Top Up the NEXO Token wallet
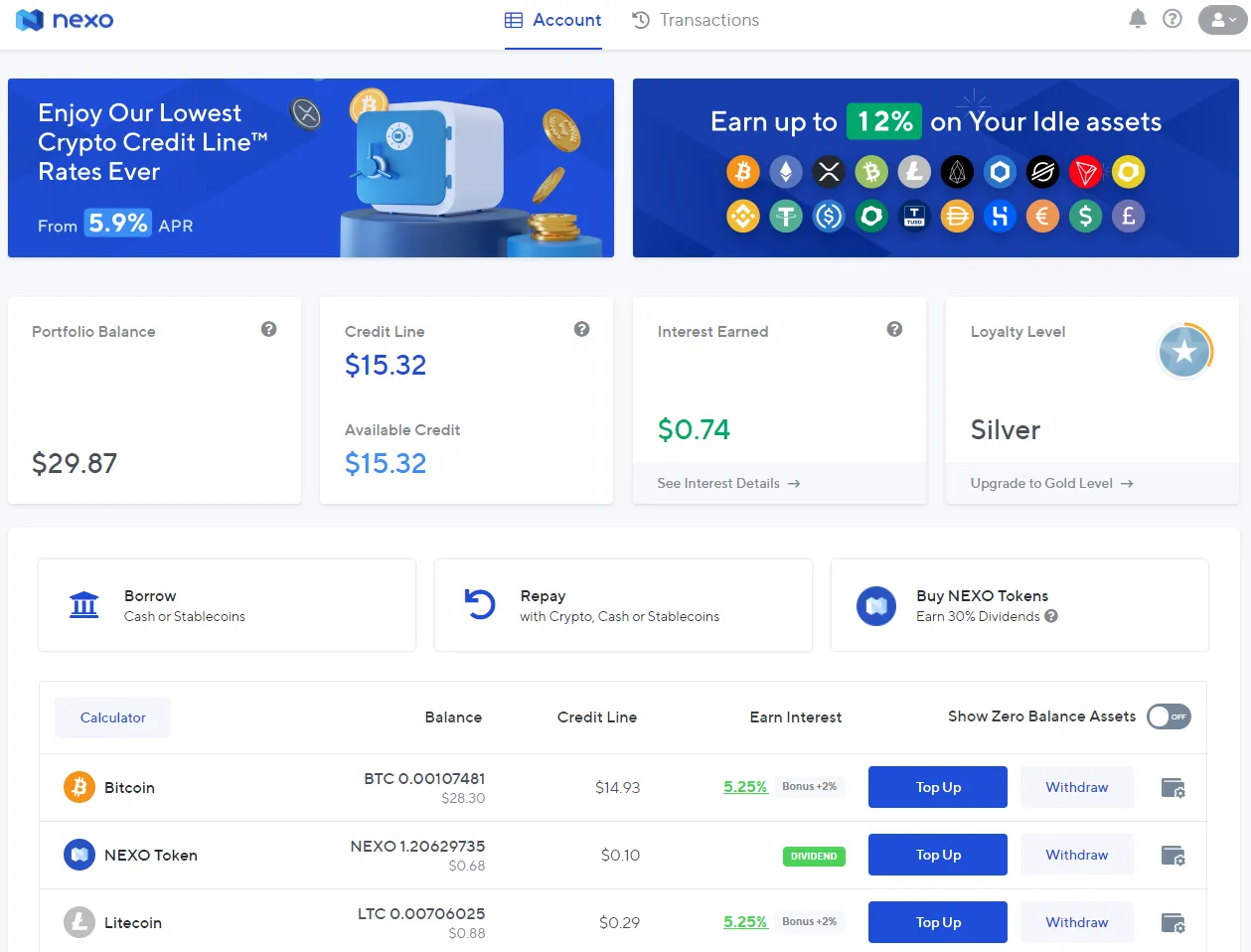Screen dimensions: 1251x952 pos(938,855)
